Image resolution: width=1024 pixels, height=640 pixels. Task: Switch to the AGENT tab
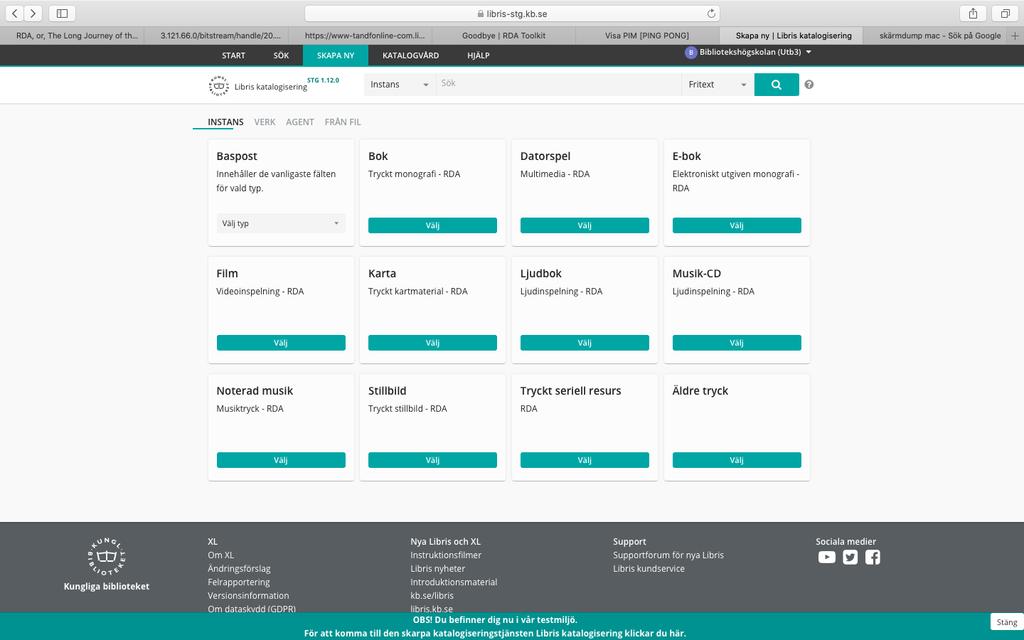point(300,122)
